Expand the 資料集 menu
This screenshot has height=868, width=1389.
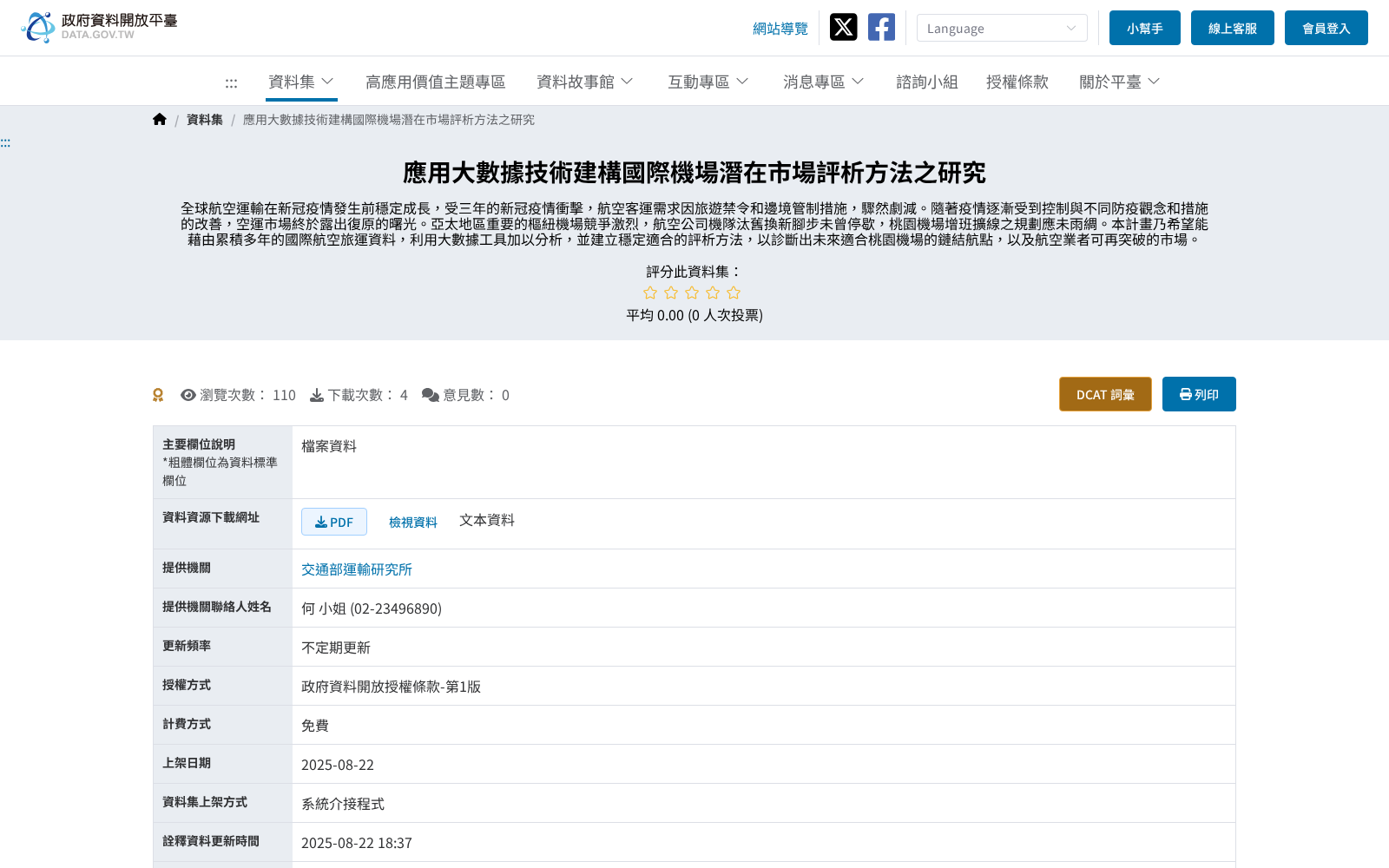tap(301, 82)
